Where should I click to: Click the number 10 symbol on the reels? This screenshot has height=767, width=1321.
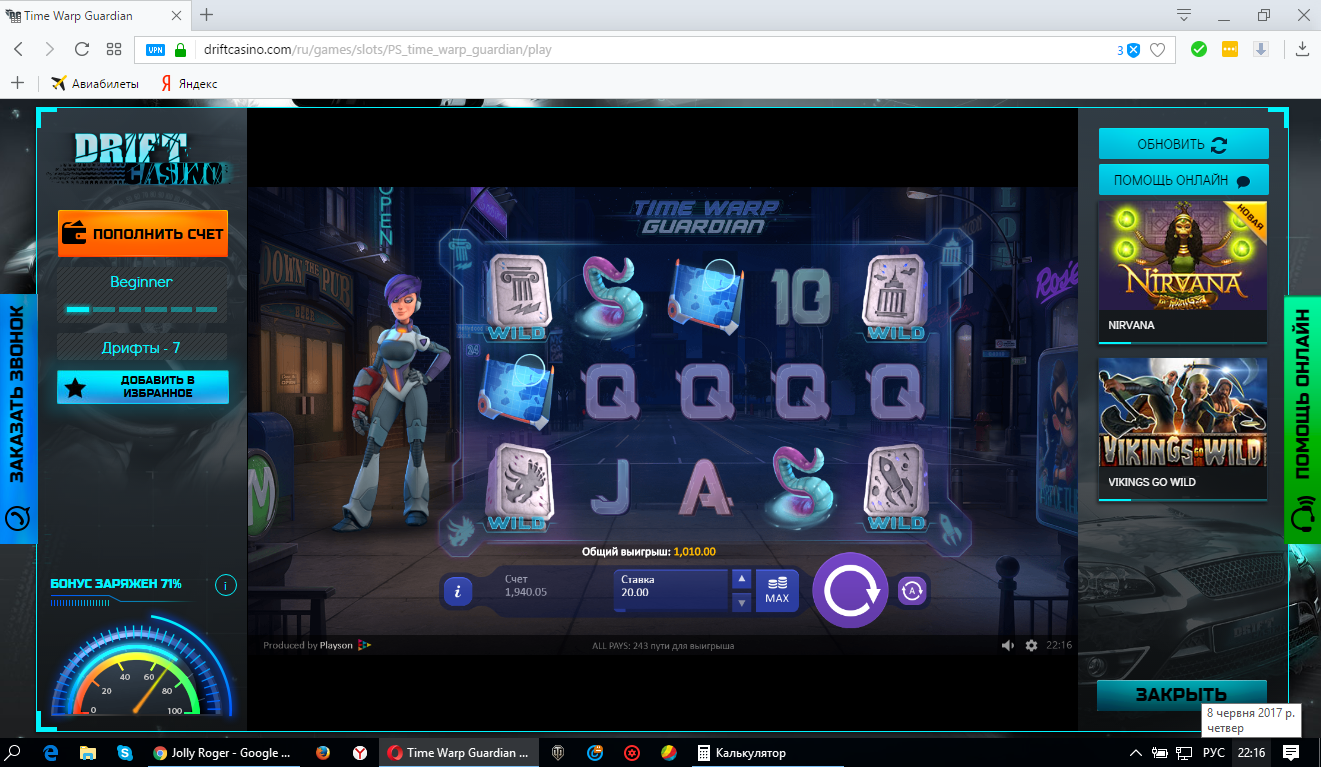point(801,297)
